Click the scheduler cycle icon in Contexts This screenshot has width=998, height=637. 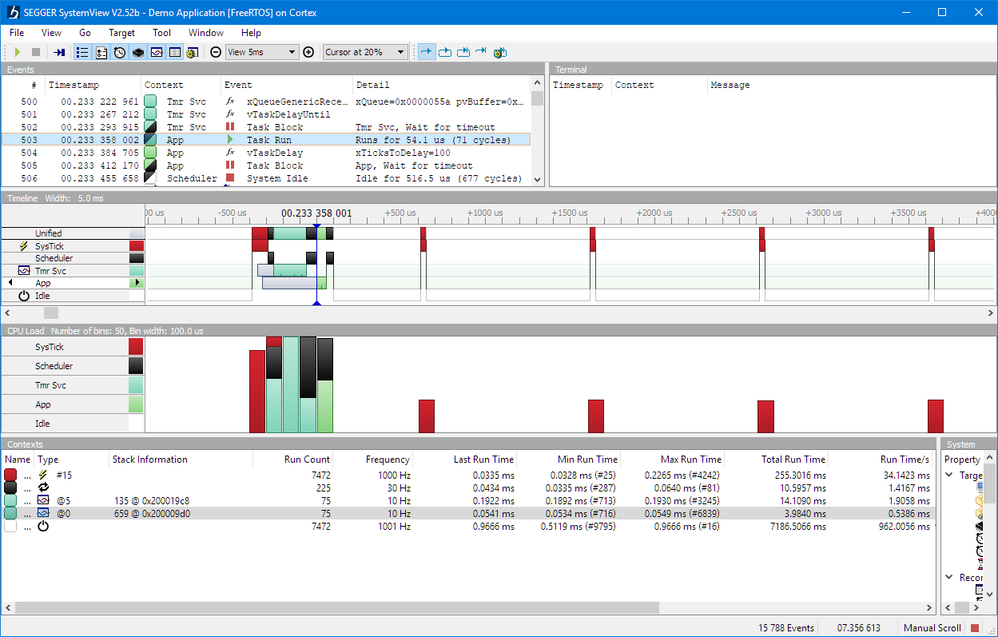[43, 488]
